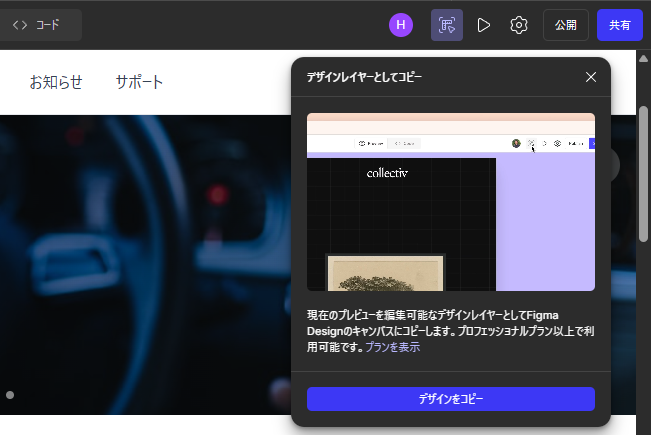Click the vertical scrollbar thumb
The height and width of the screenshot is (435, 651).
(x=643, y=170)
